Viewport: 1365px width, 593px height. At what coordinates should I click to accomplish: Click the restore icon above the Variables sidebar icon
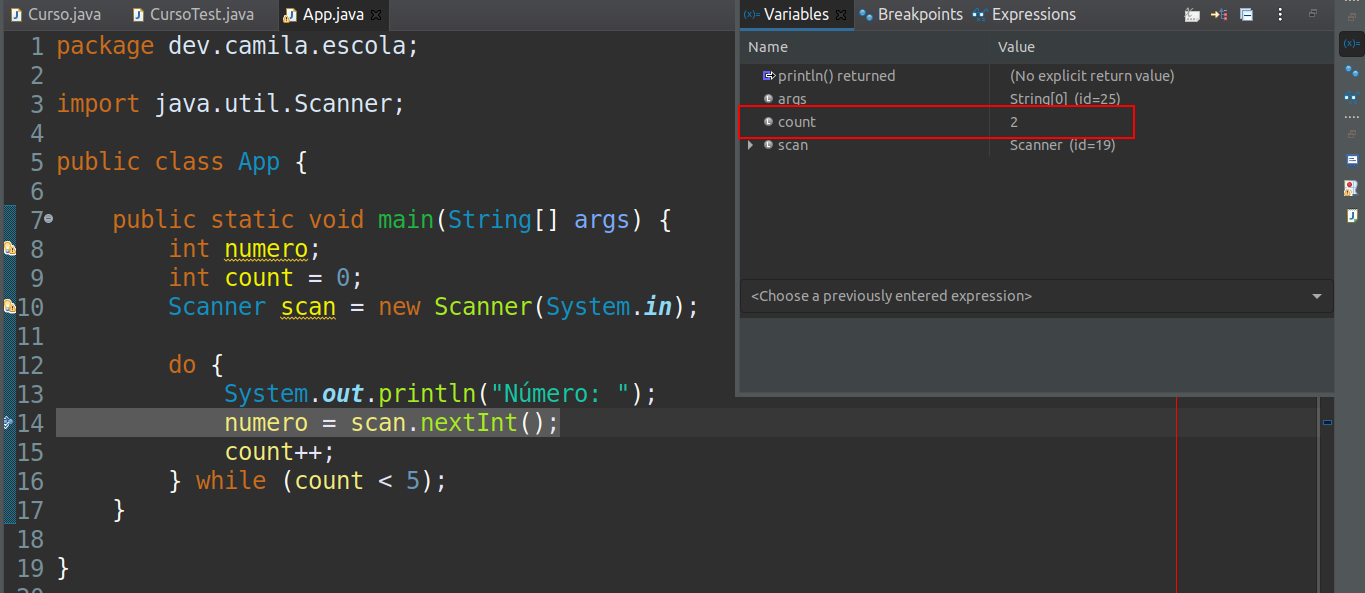coord(1351,16)
